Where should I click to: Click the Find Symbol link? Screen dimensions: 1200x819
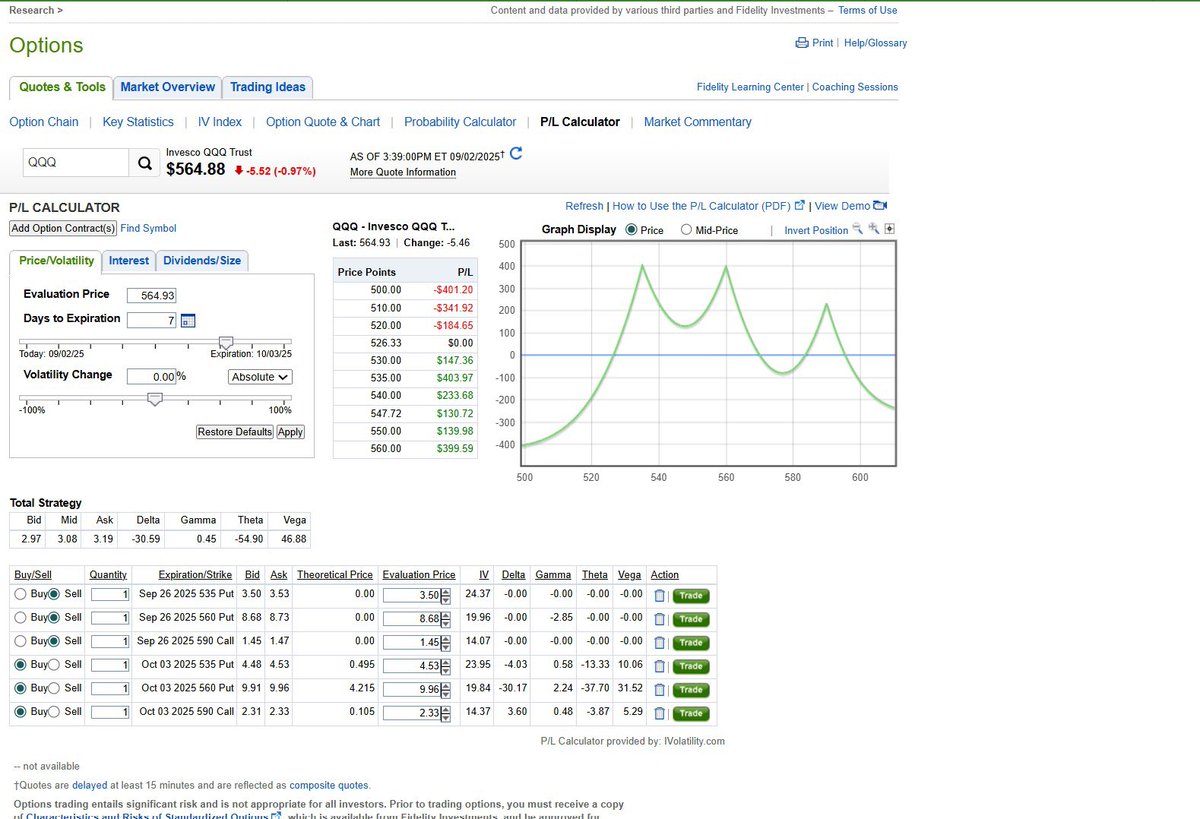coord(148,228)
